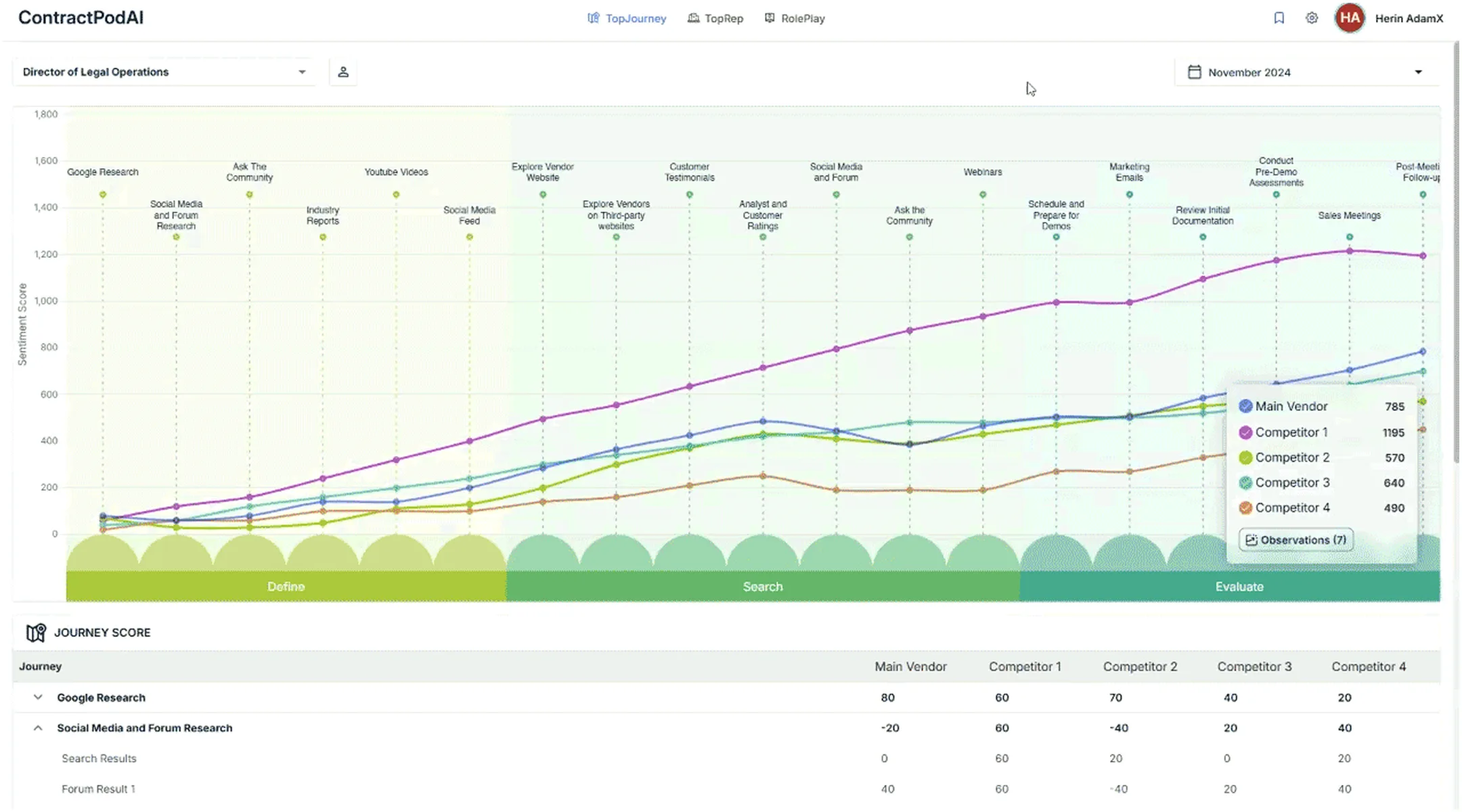This screenshot has width=1462, height=812.
Task: Click the Journey Score map icon
Action: point(36,633)
